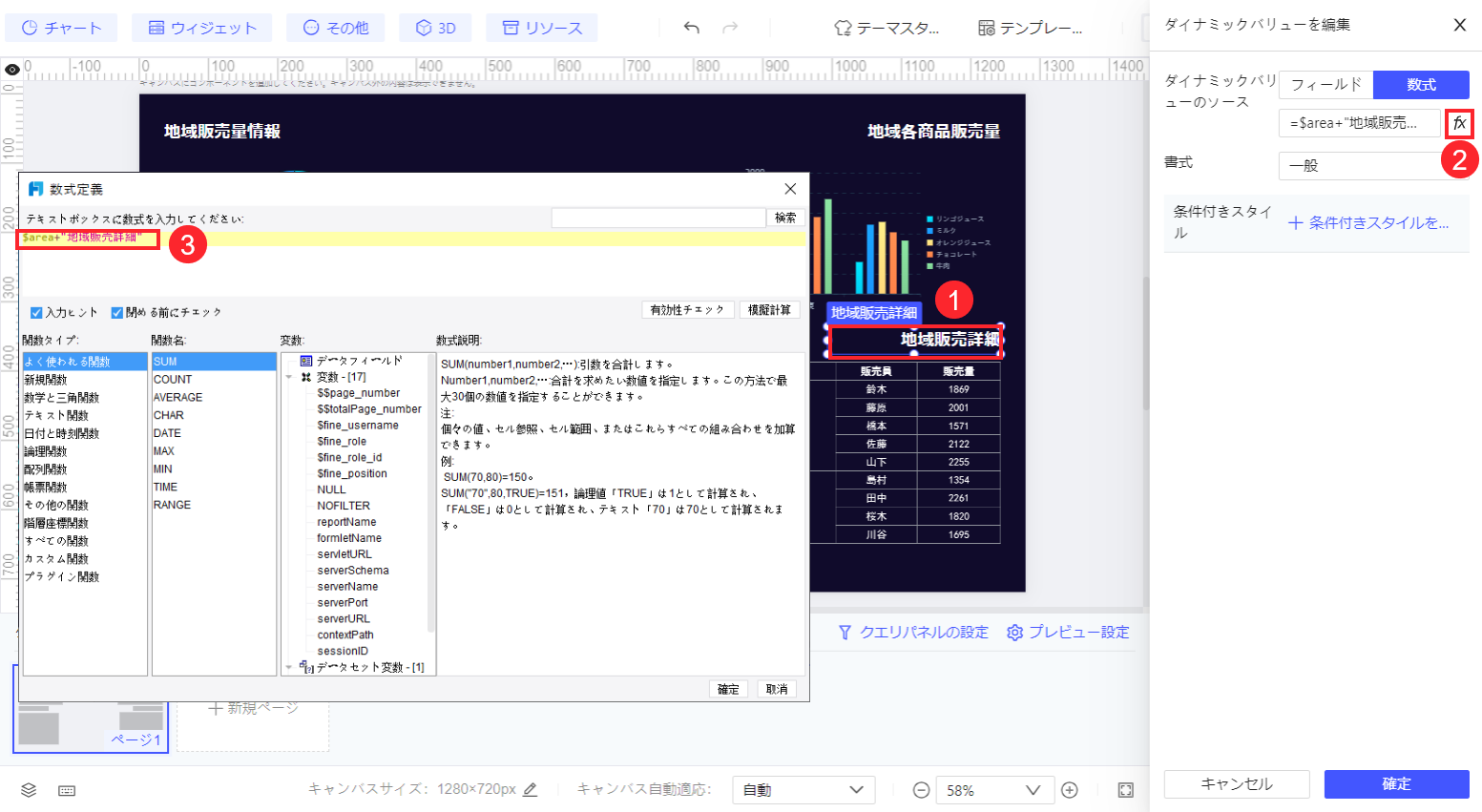Click the キャンセル button in right panel
This screenshot has width=1482, height=812.
pyautogui.click(x=1236, y=783)
